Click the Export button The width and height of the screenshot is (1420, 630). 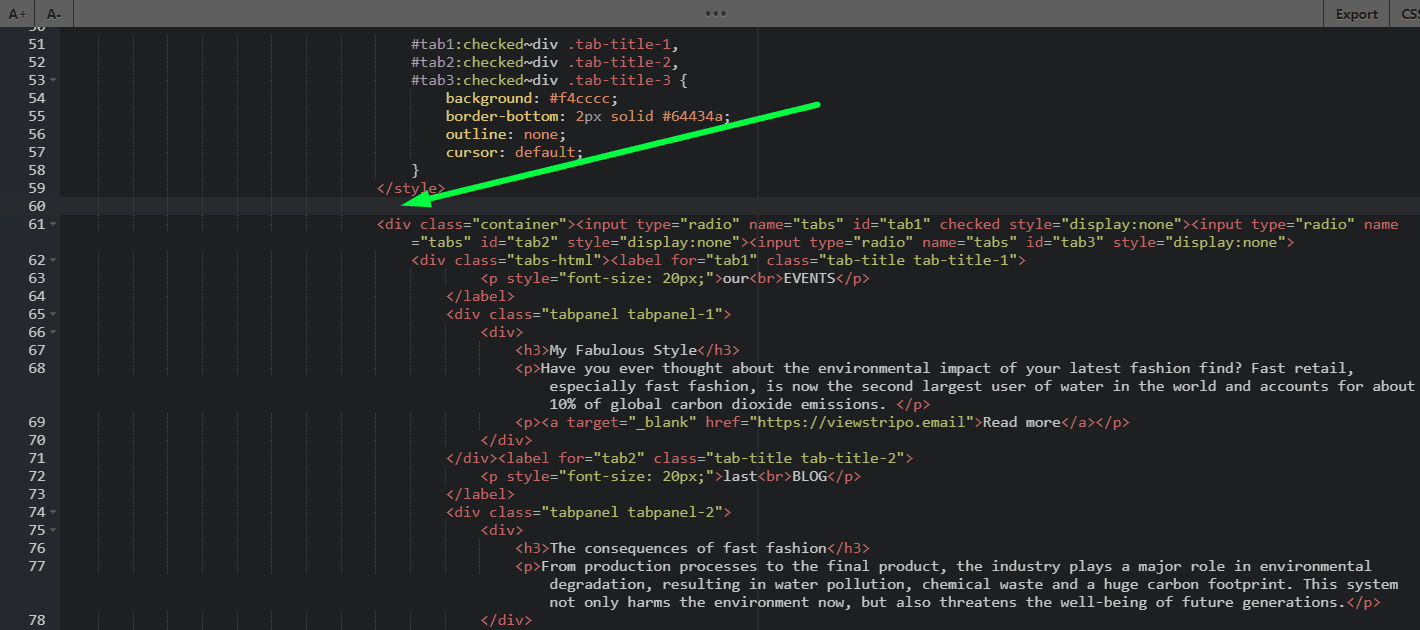pos(1356,14)
